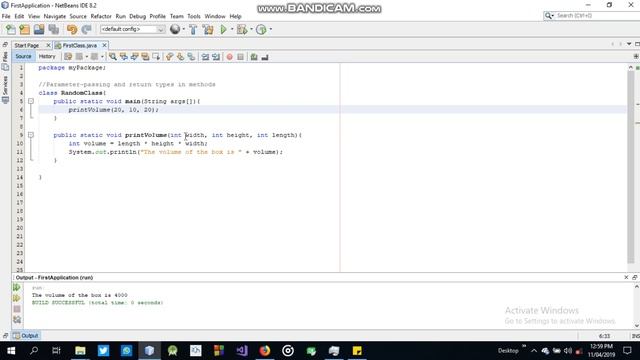Start macro recording with red circle

pyautogui.click(x=229, y=57)
